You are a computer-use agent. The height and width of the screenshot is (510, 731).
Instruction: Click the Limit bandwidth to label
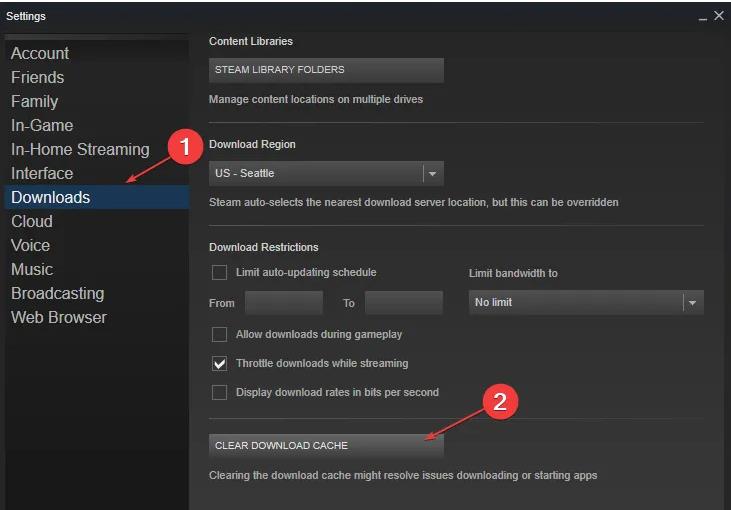(513, 273)
